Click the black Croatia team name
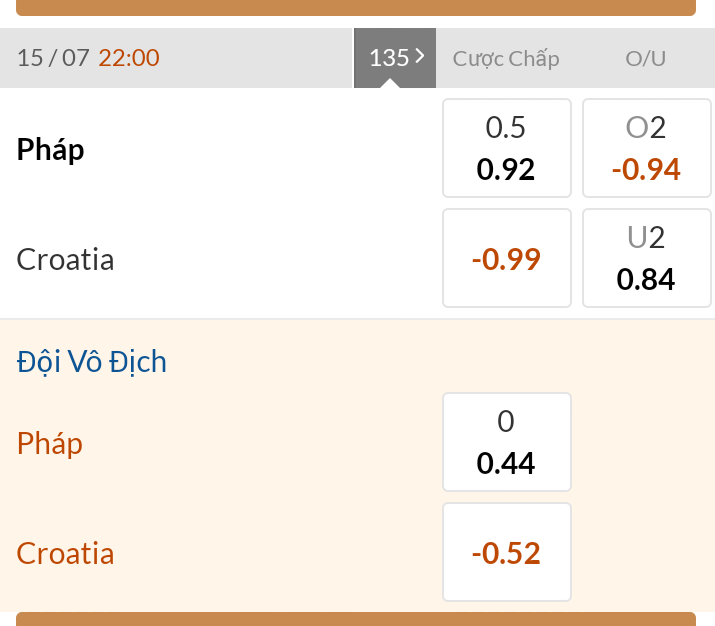Viewport: 715px width, 626px height. pyautogui.click(x=66, y=260)
